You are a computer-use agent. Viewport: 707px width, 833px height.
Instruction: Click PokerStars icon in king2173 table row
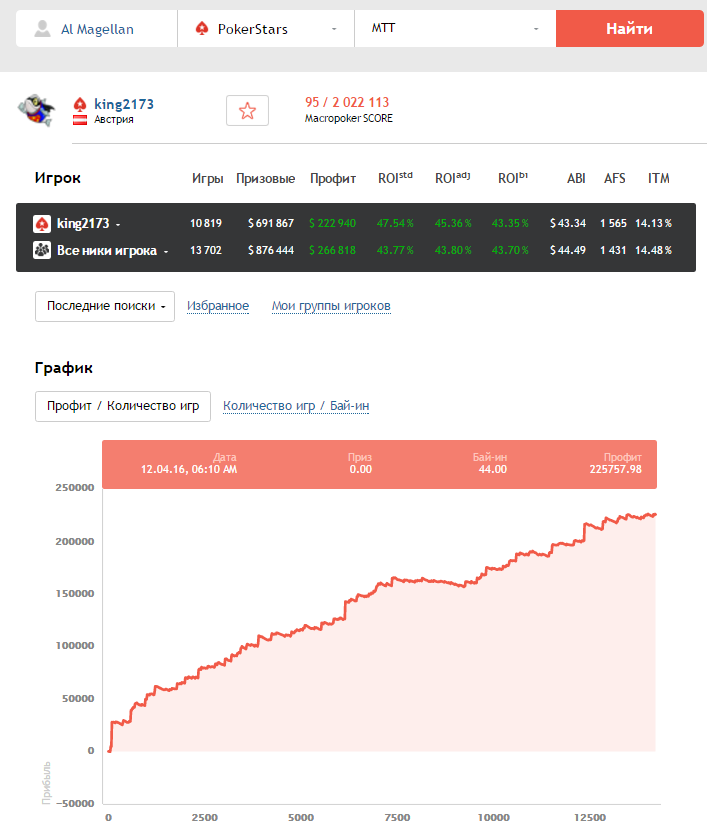[42, 223]
